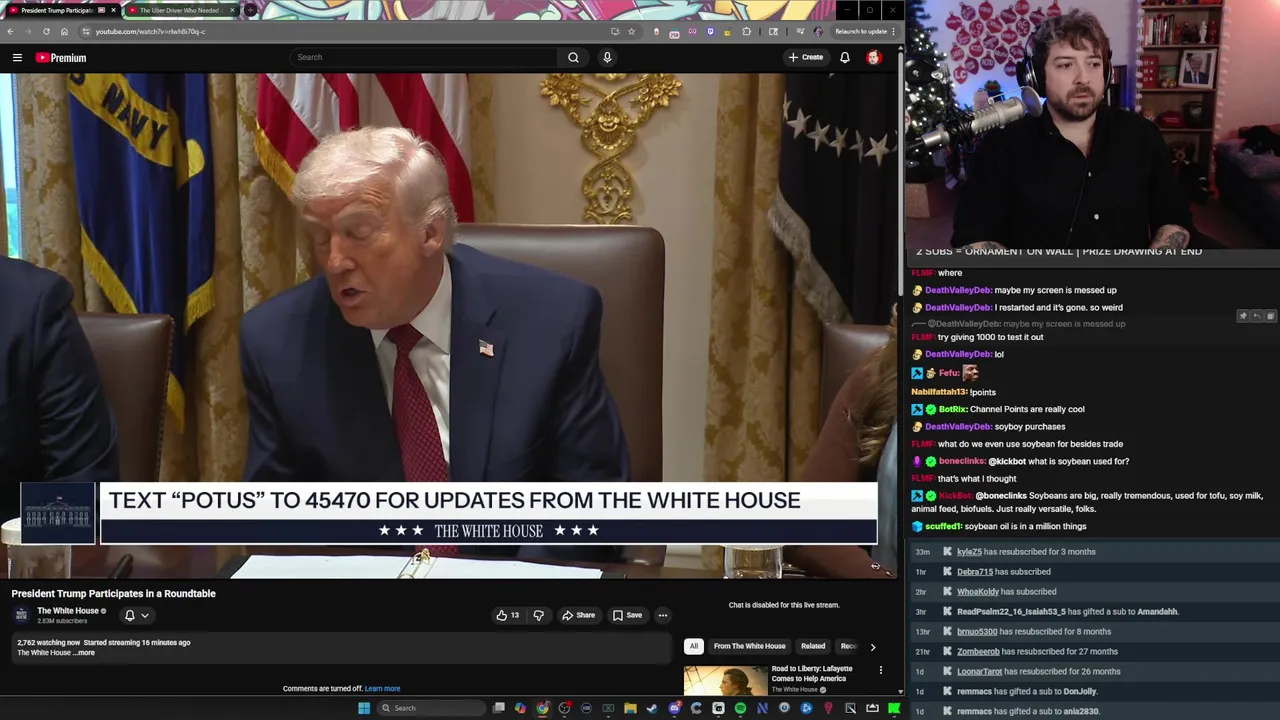Open WhoaKoldy username in subscription feed

click(x=978, y=592)
